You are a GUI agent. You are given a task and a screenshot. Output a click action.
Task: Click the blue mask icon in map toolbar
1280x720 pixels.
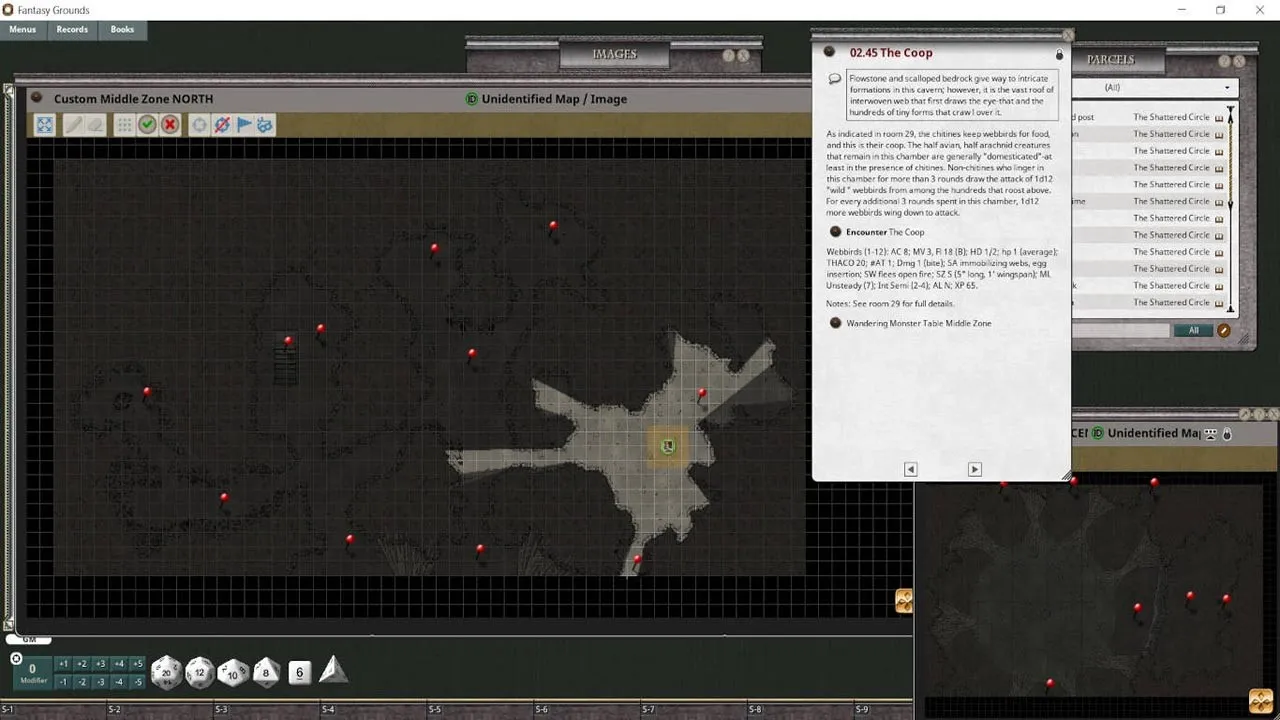pos(265,124)
